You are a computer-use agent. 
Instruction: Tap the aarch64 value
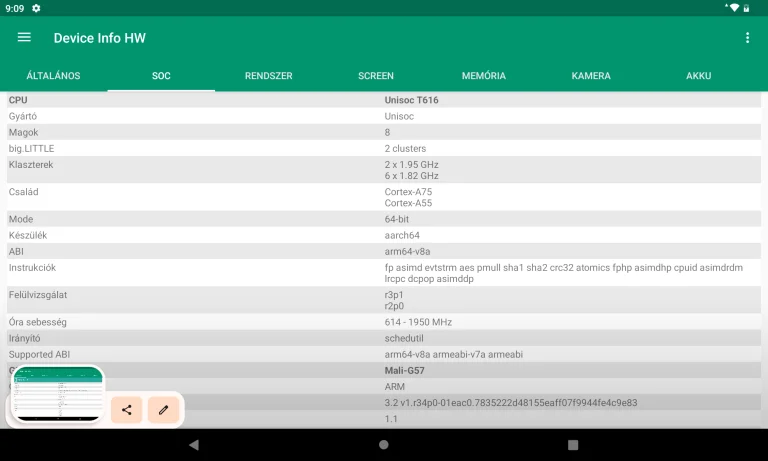(x=402, y=235)
